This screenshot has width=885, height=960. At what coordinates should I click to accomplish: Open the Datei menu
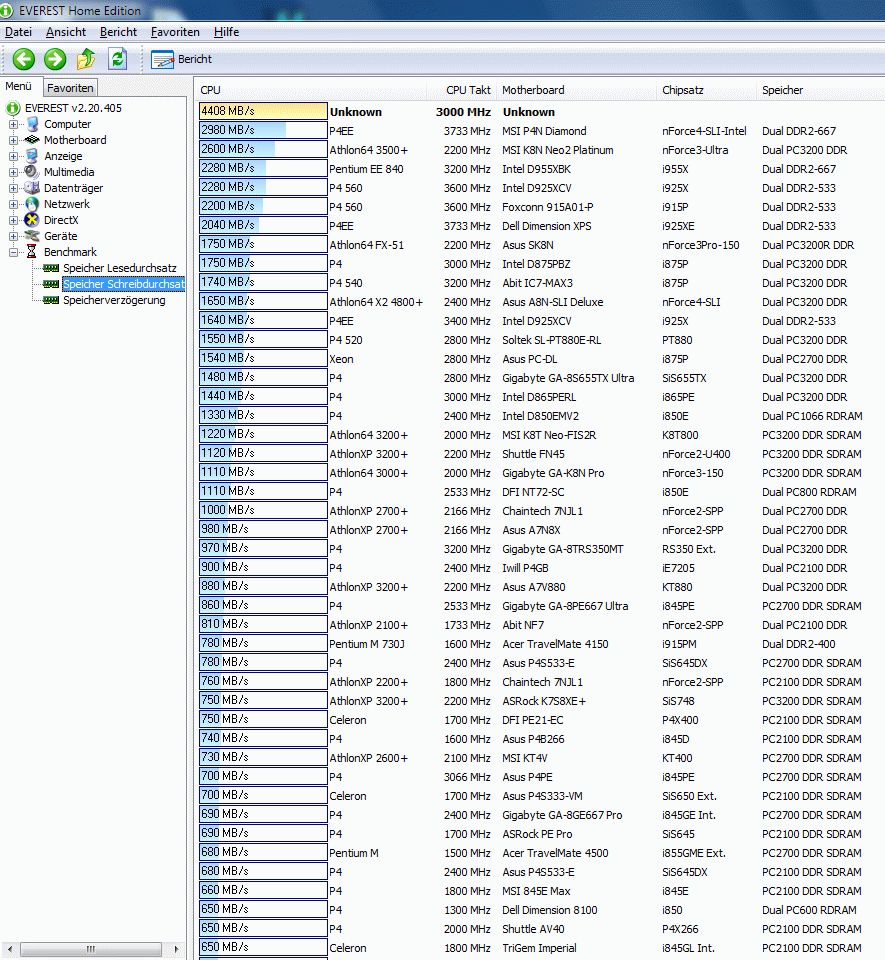tap(19, 32)
